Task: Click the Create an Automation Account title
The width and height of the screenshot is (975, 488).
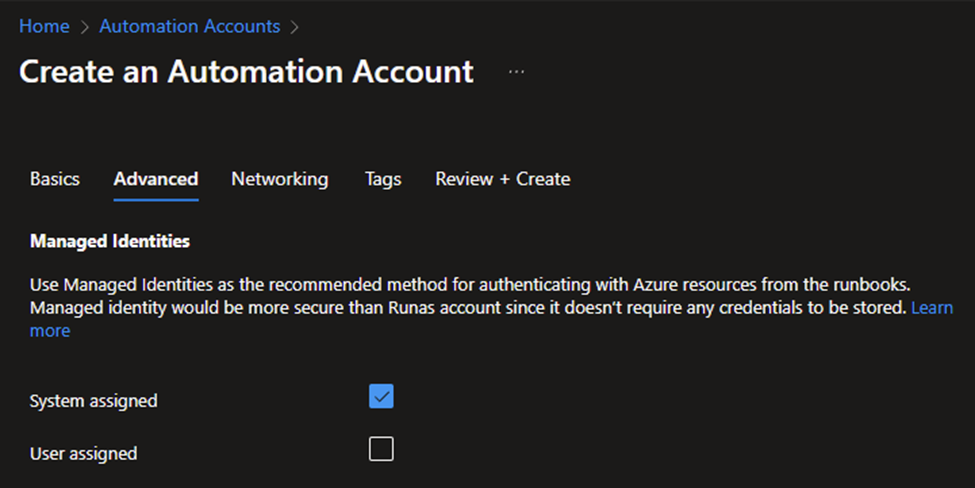Action: (x=246, y=71)
